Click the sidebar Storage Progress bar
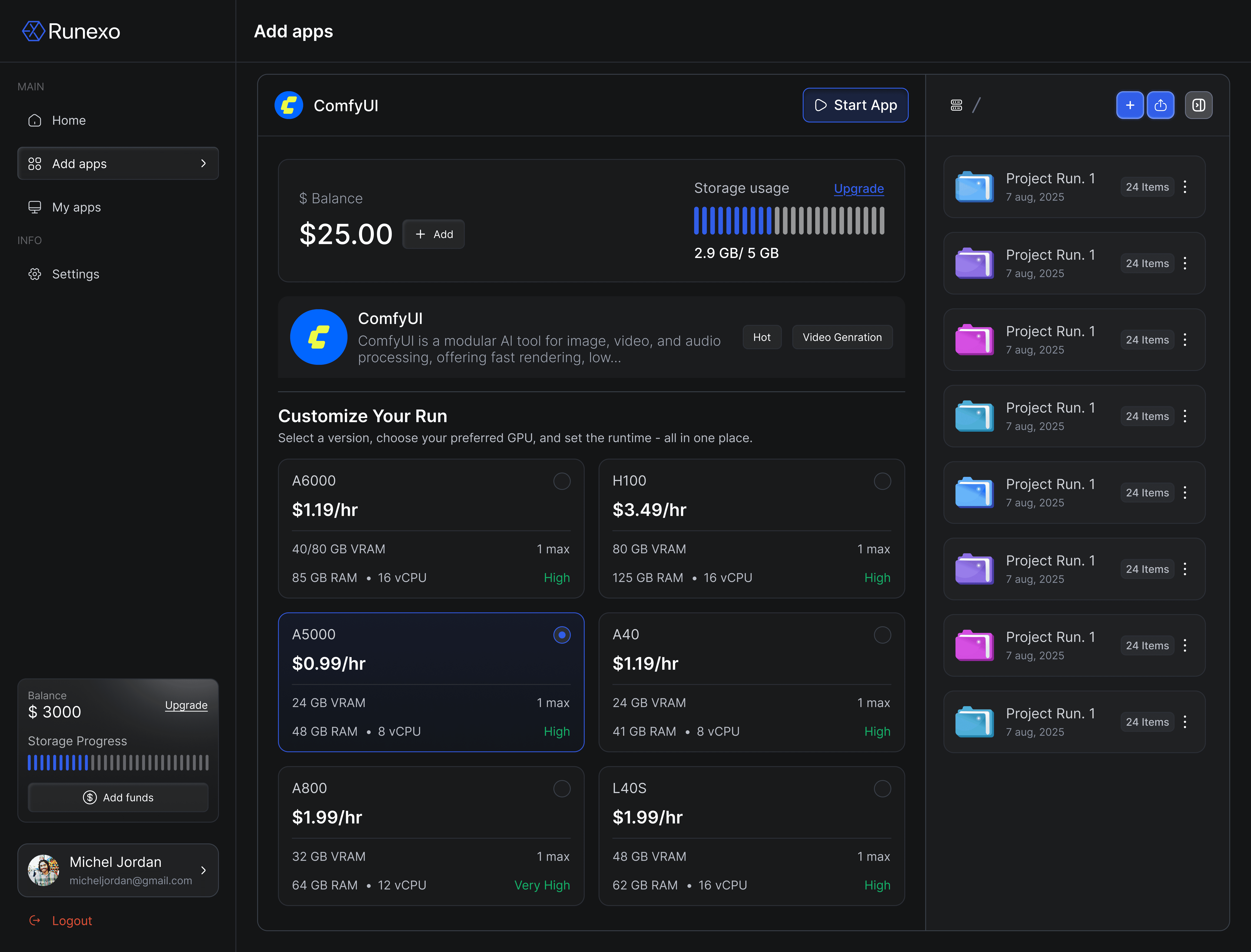 pyautogui.click(x=118, y=763)
